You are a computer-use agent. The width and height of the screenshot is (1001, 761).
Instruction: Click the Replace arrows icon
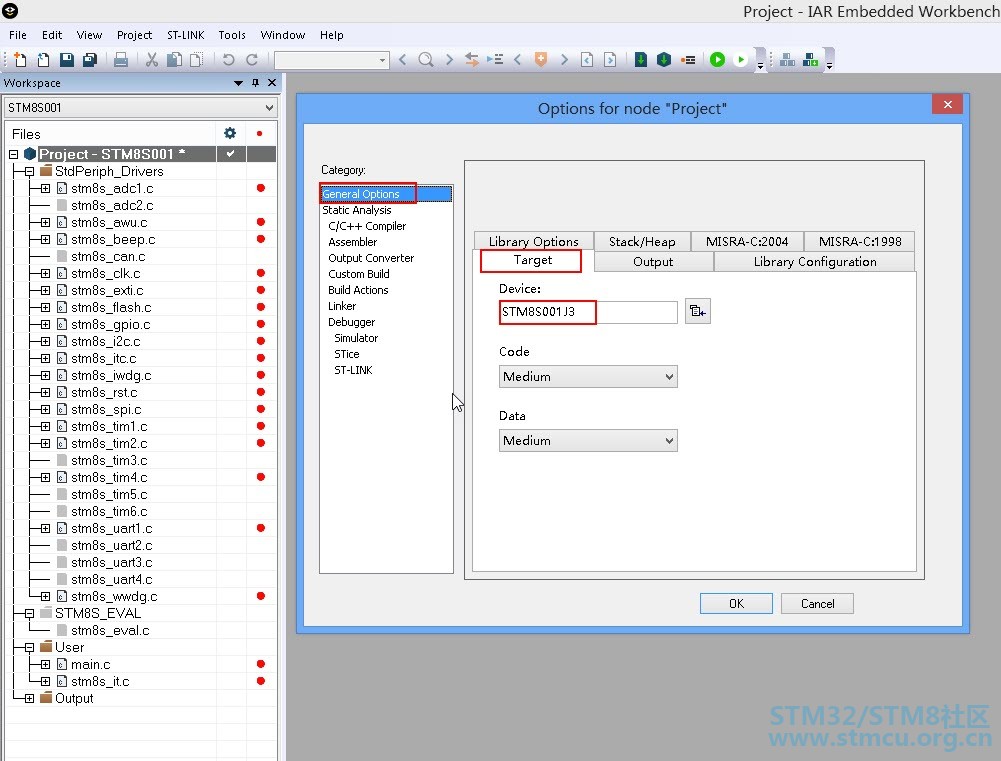472,60
